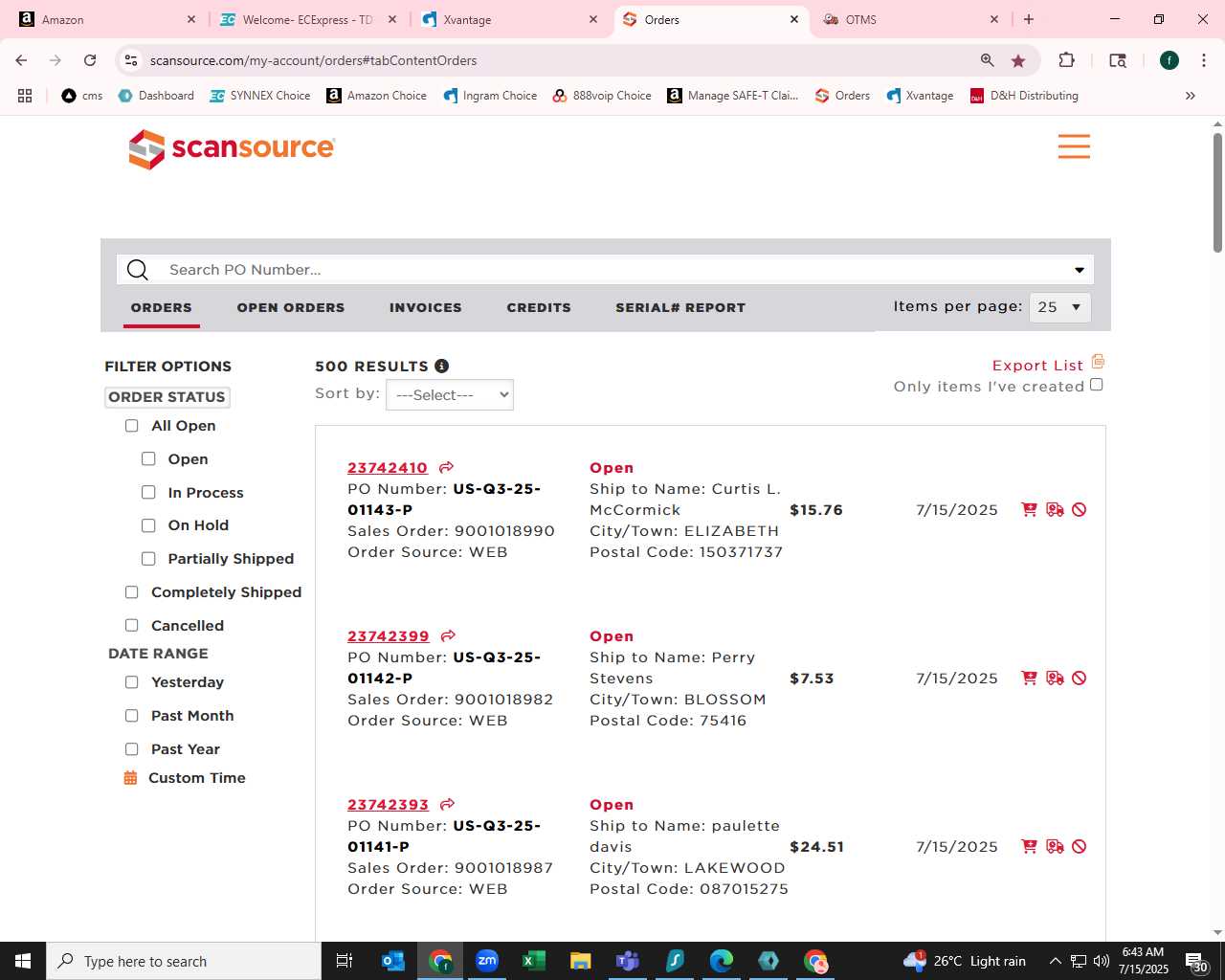This screenshot has height=980, width=1225.
Task: Click the shipping truck icon for the $24.51 order
Action: point(1055,847)
